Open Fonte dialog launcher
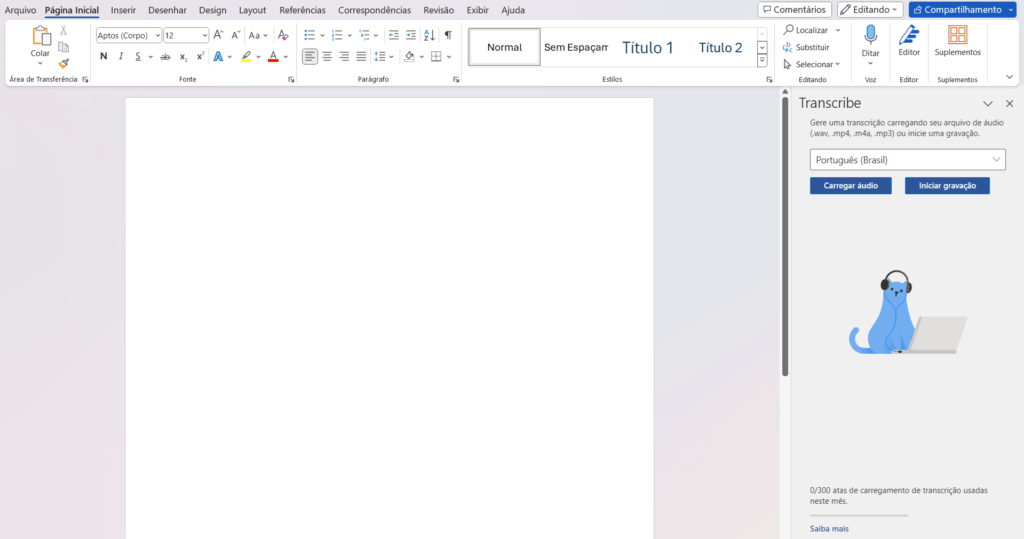 tap(291, 80)
